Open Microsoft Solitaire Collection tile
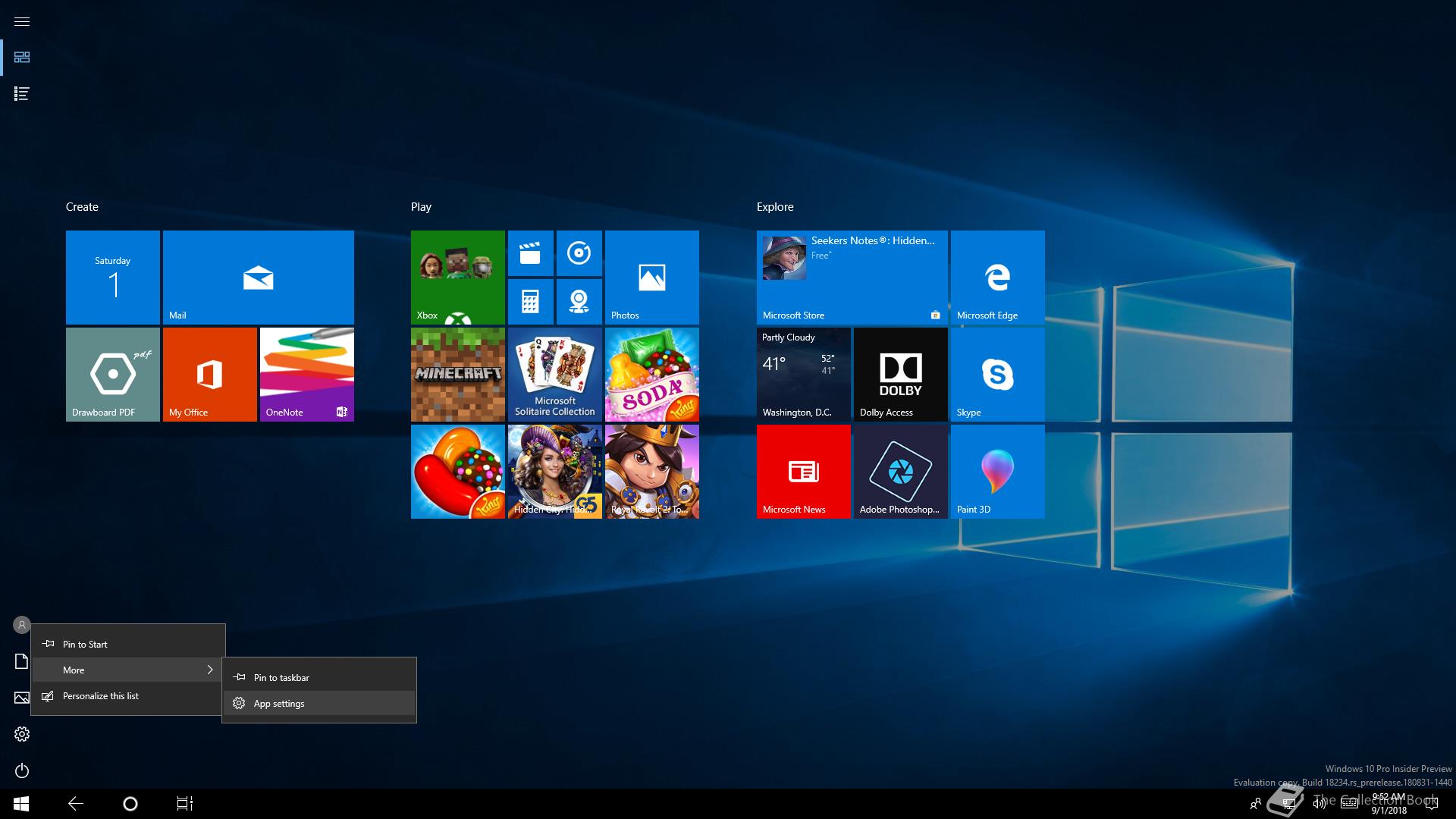Screen dimensions: 1456x819 [x=555, y=375]
